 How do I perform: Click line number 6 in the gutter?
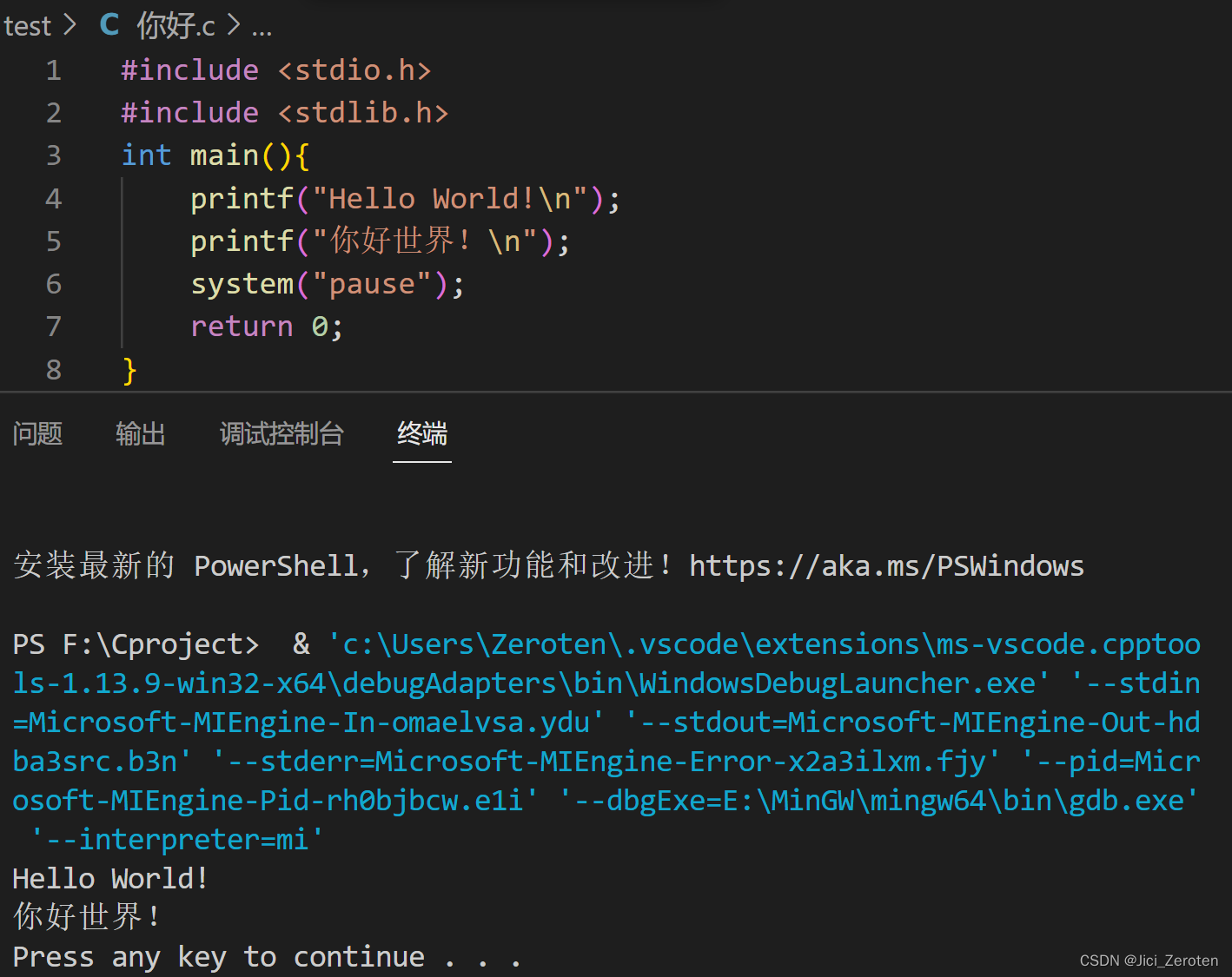point(53,283)
